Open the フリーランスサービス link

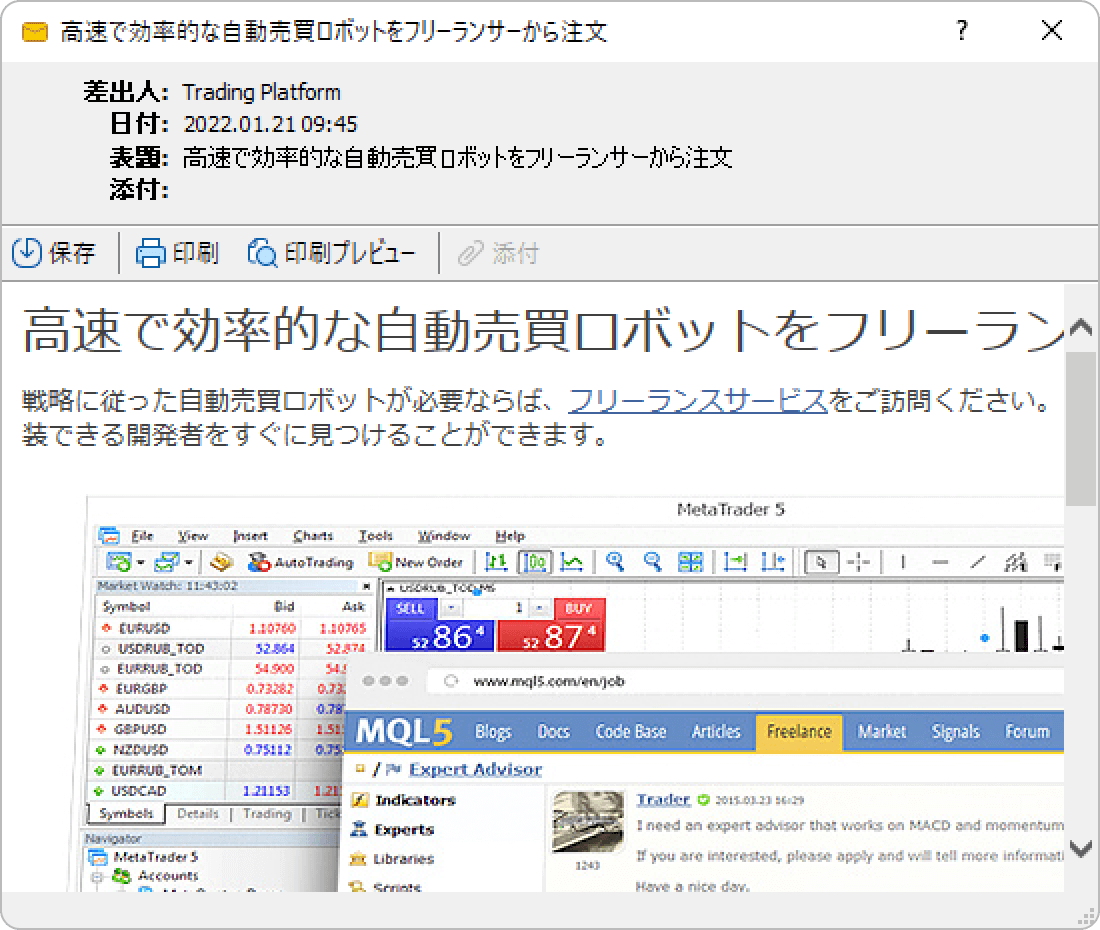[696, 398]
